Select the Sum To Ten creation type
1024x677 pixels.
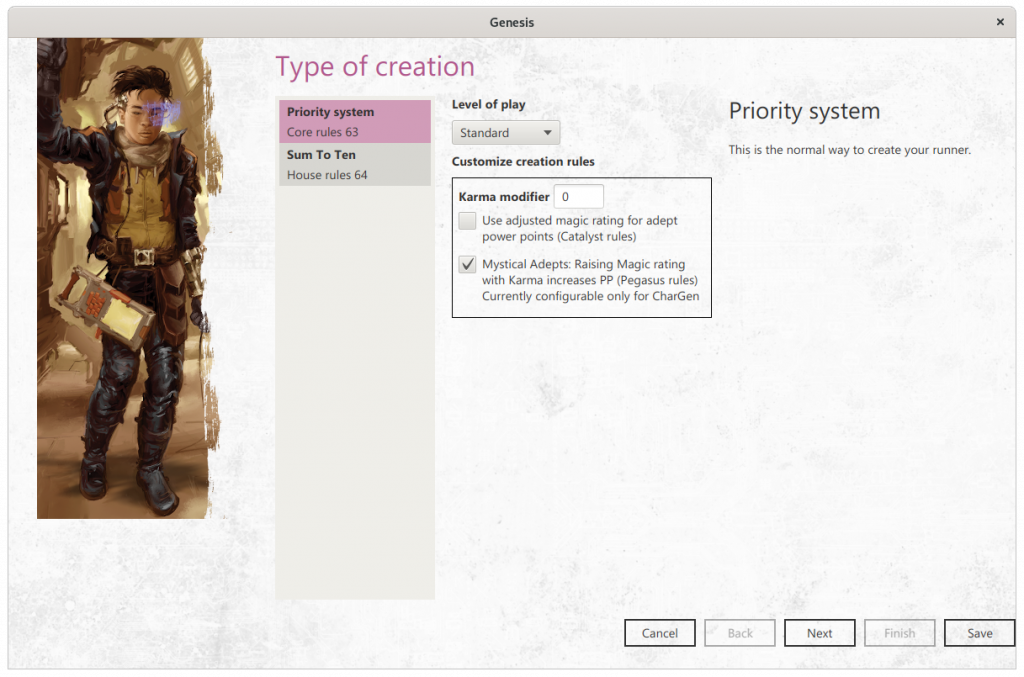(x=355, y=165)
